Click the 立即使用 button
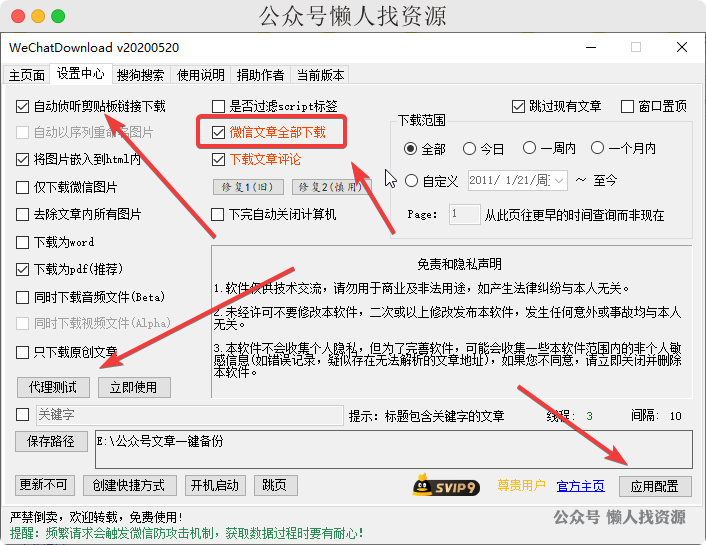 pos(134,387)
